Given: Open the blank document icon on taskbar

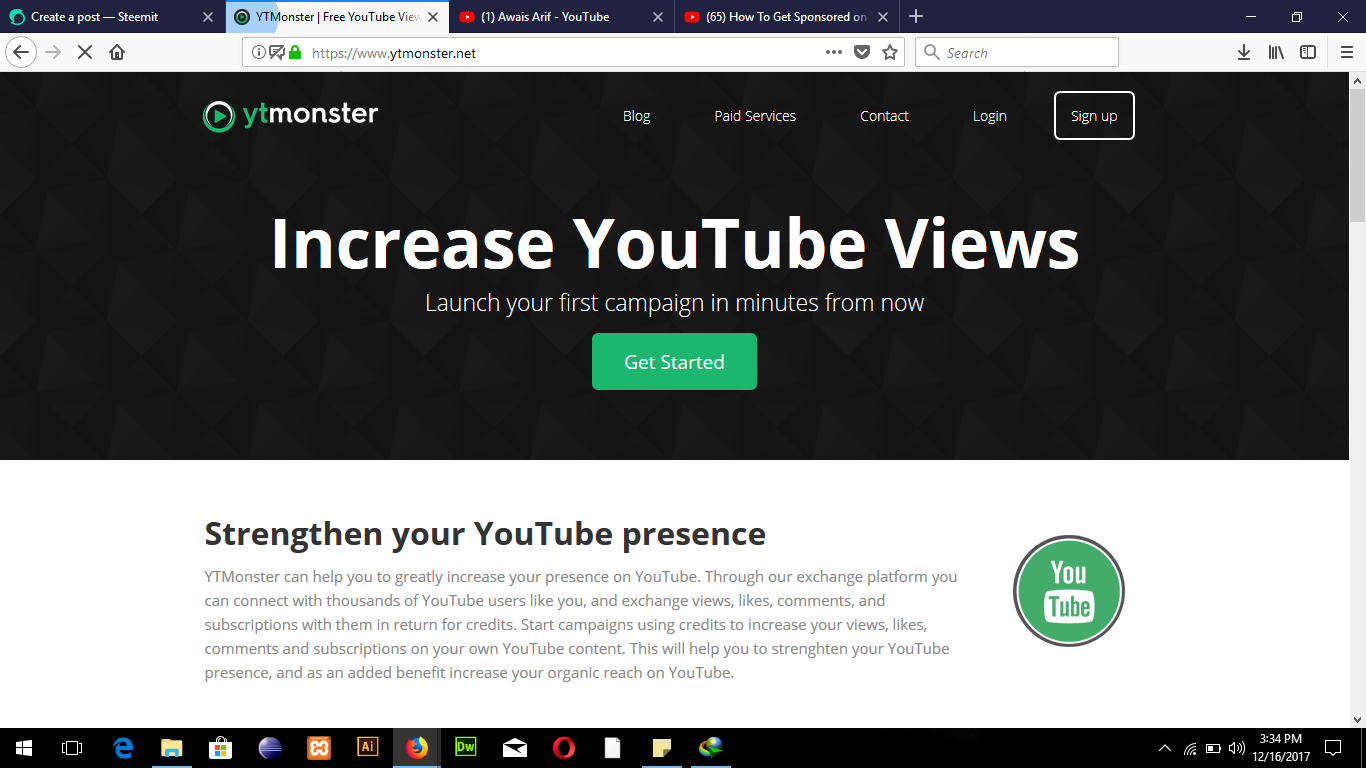Looking at the screenshot, I should click(613, 747).
